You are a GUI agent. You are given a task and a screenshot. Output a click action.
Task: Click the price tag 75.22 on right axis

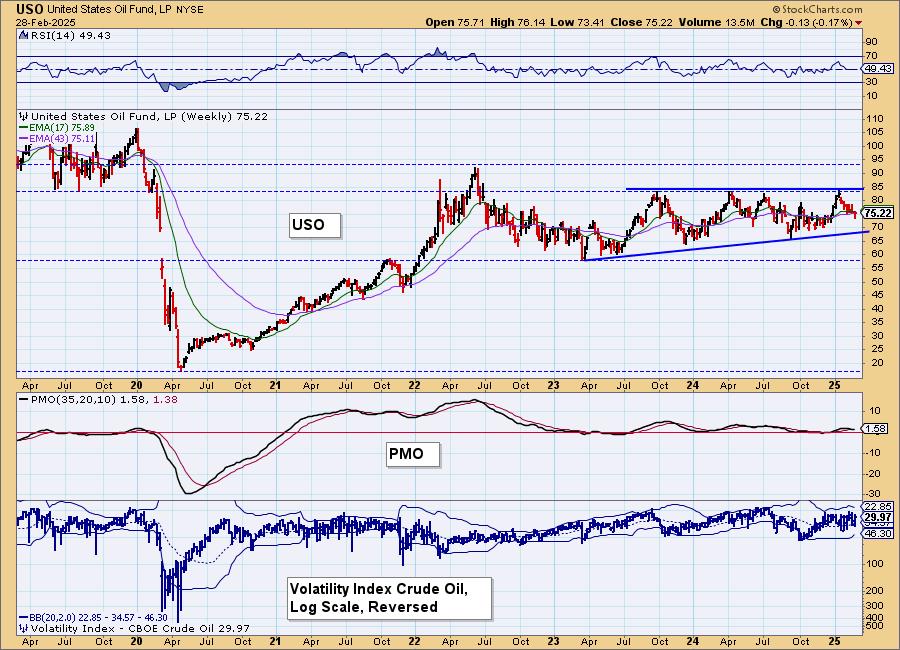coord(879,213)
